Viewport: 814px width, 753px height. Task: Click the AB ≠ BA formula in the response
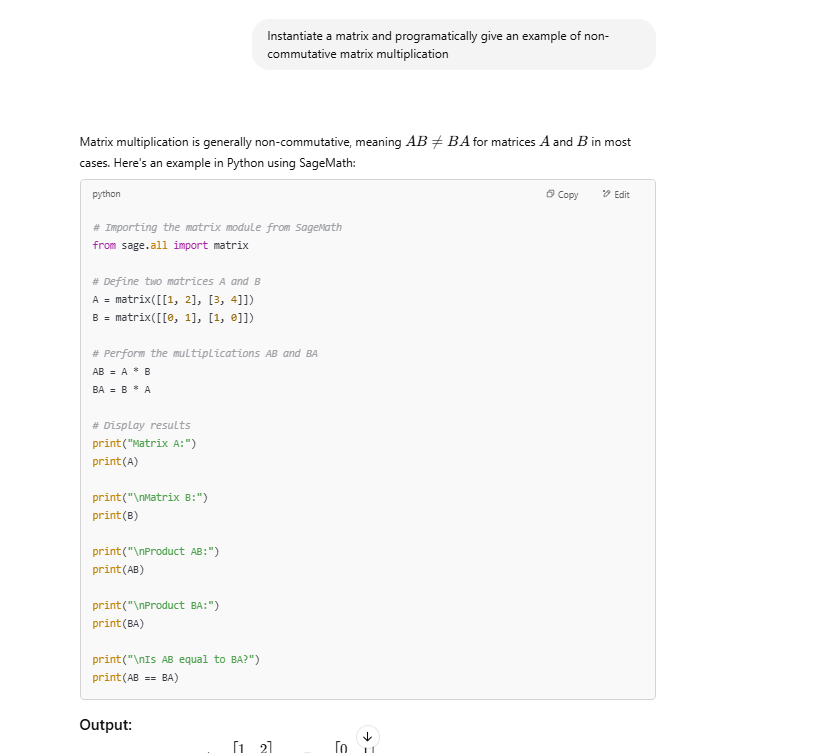click(438, 141)
